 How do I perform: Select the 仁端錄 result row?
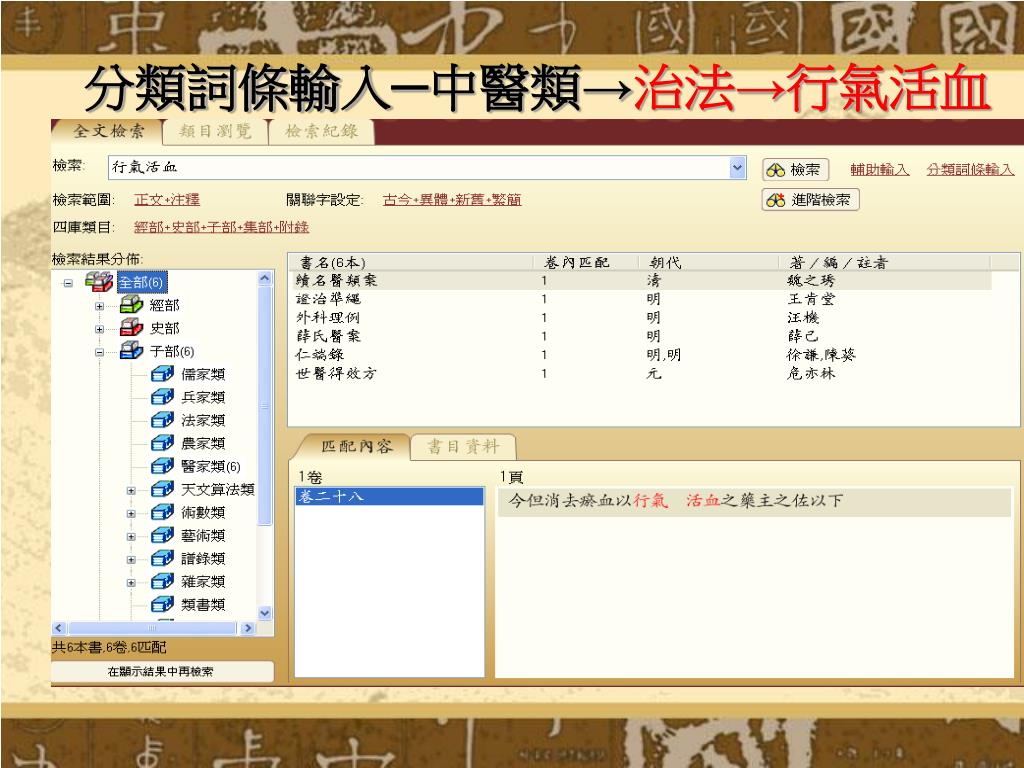641,355
